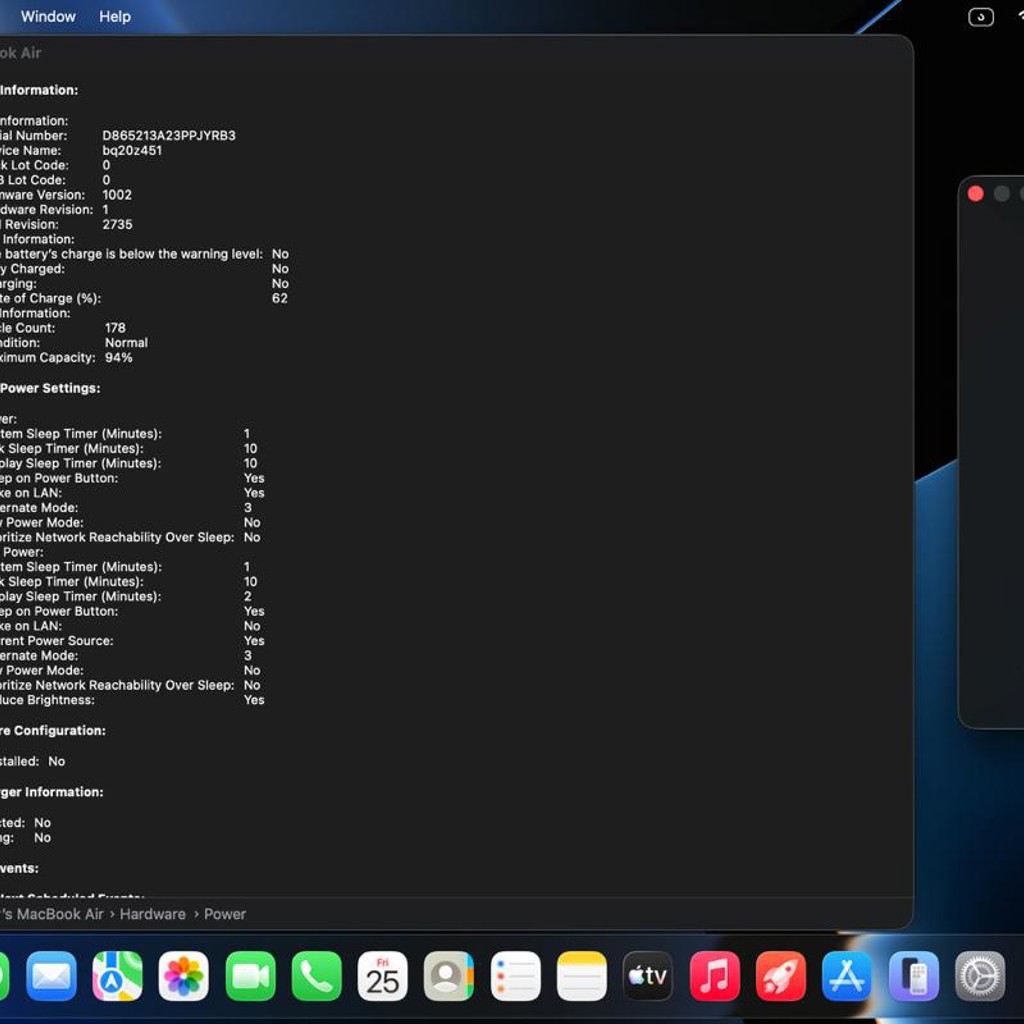Launch the Contacts app
This screenshot has width=1024, height=1024.
pyautogui.click(x=449, y=976)
